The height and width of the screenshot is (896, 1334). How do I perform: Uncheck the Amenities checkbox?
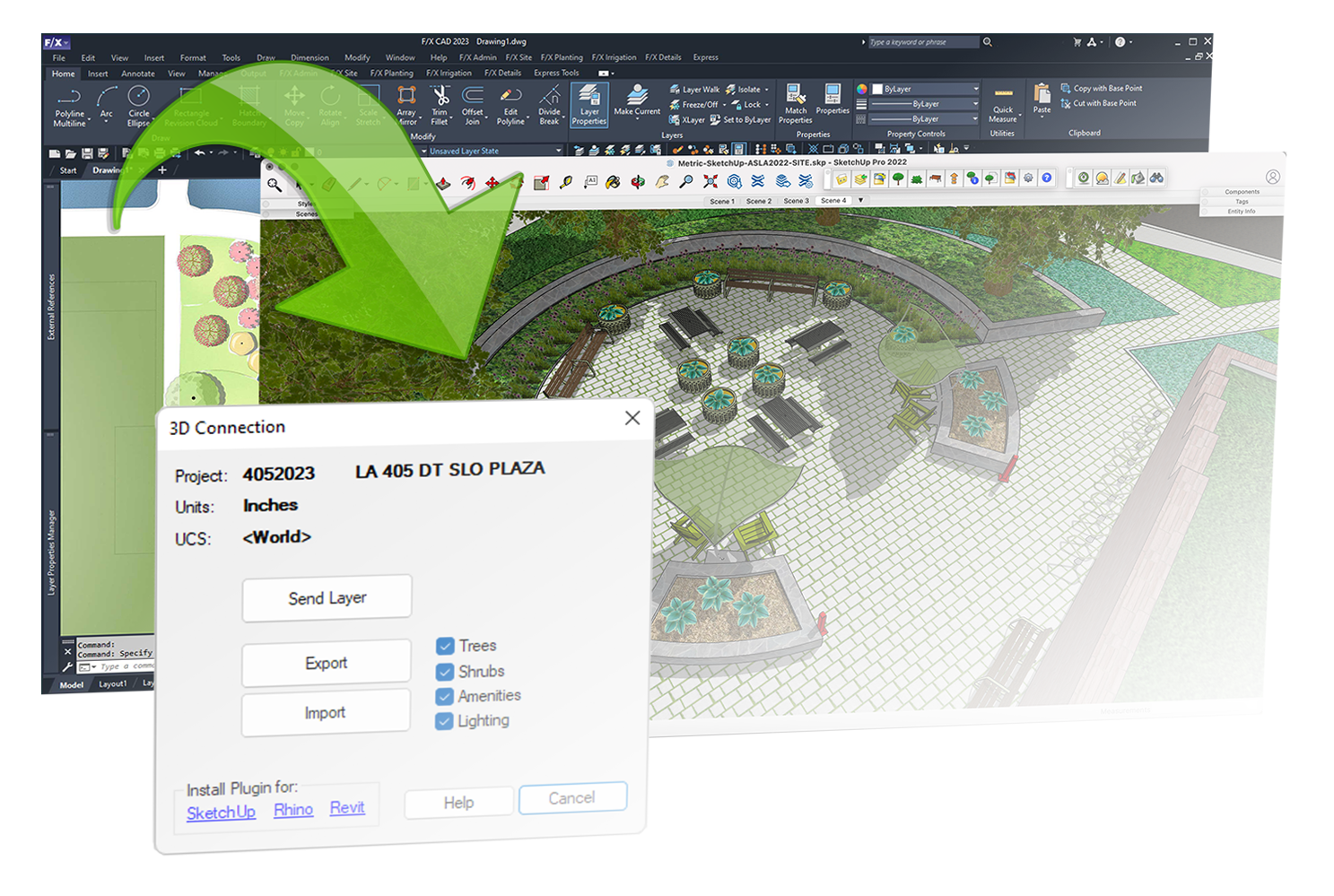[x=444, y=697]
